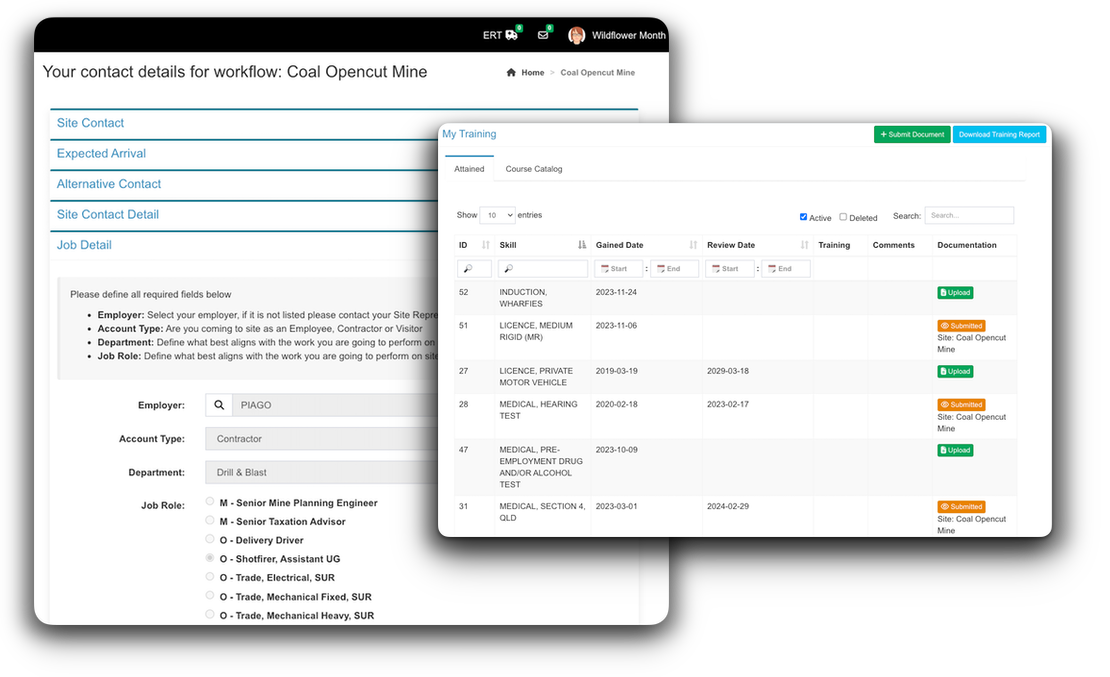Image resolution: width=1110 pixels, height=677 pixels.
Task: Open the mail envelope notifications icon
Action: pyautogui.click(x=543, y=35)
